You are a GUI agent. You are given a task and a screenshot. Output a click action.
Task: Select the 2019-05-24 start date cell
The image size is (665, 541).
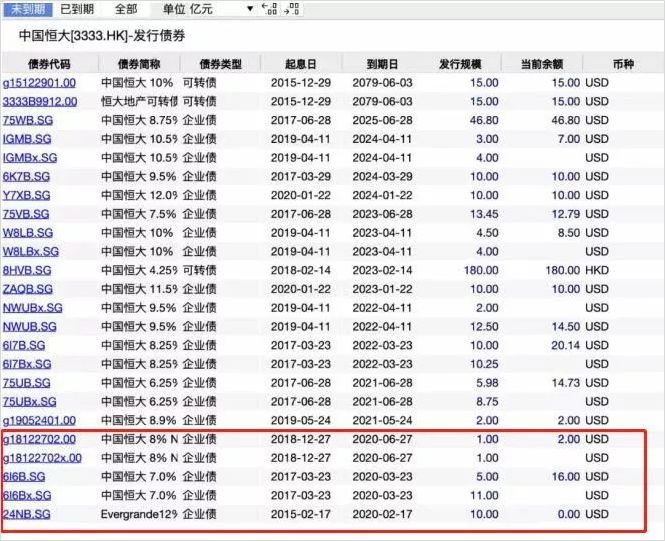(301, 421)
